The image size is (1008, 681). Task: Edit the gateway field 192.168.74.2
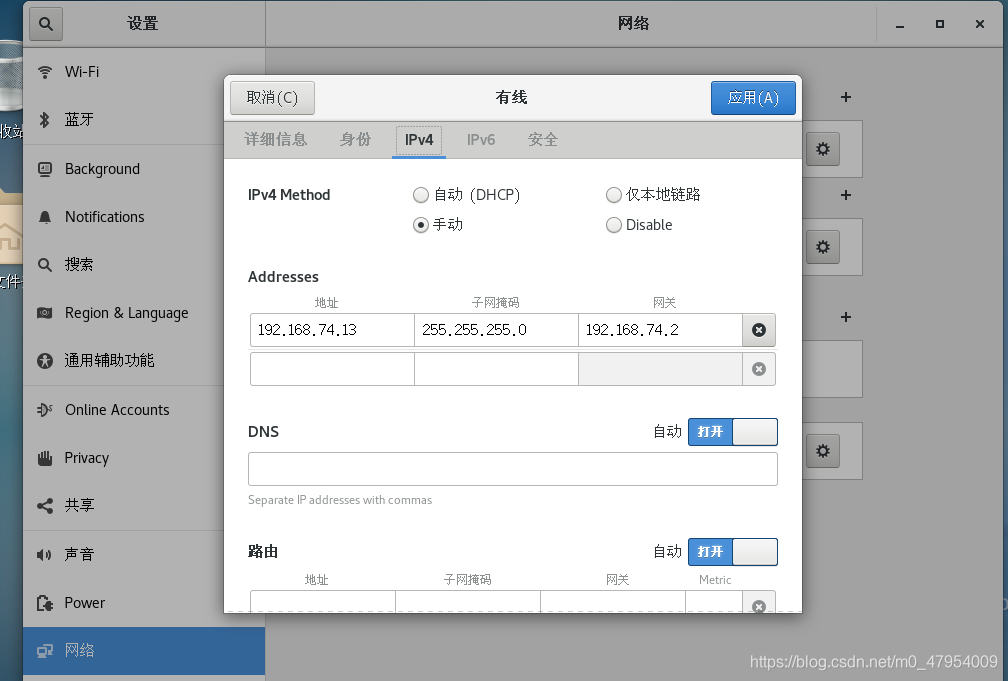point(661,330)
